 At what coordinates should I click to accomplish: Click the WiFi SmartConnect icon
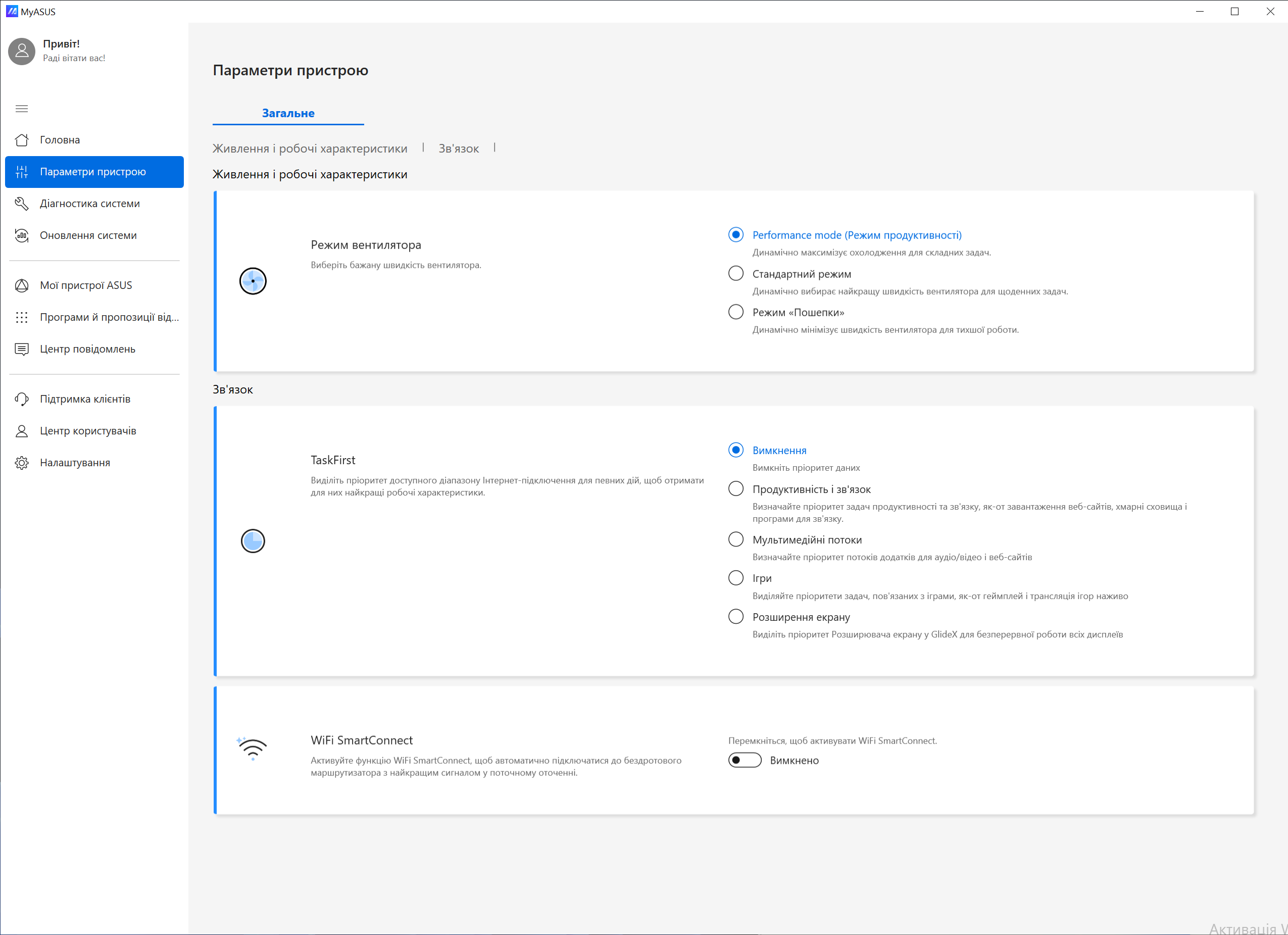tap(252, 749)
